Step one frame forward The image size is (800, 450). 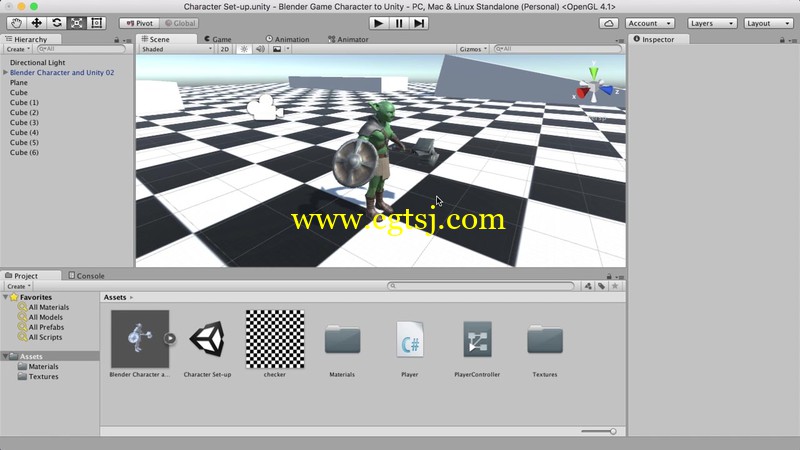pyautogui.click(x=419, y=23)
